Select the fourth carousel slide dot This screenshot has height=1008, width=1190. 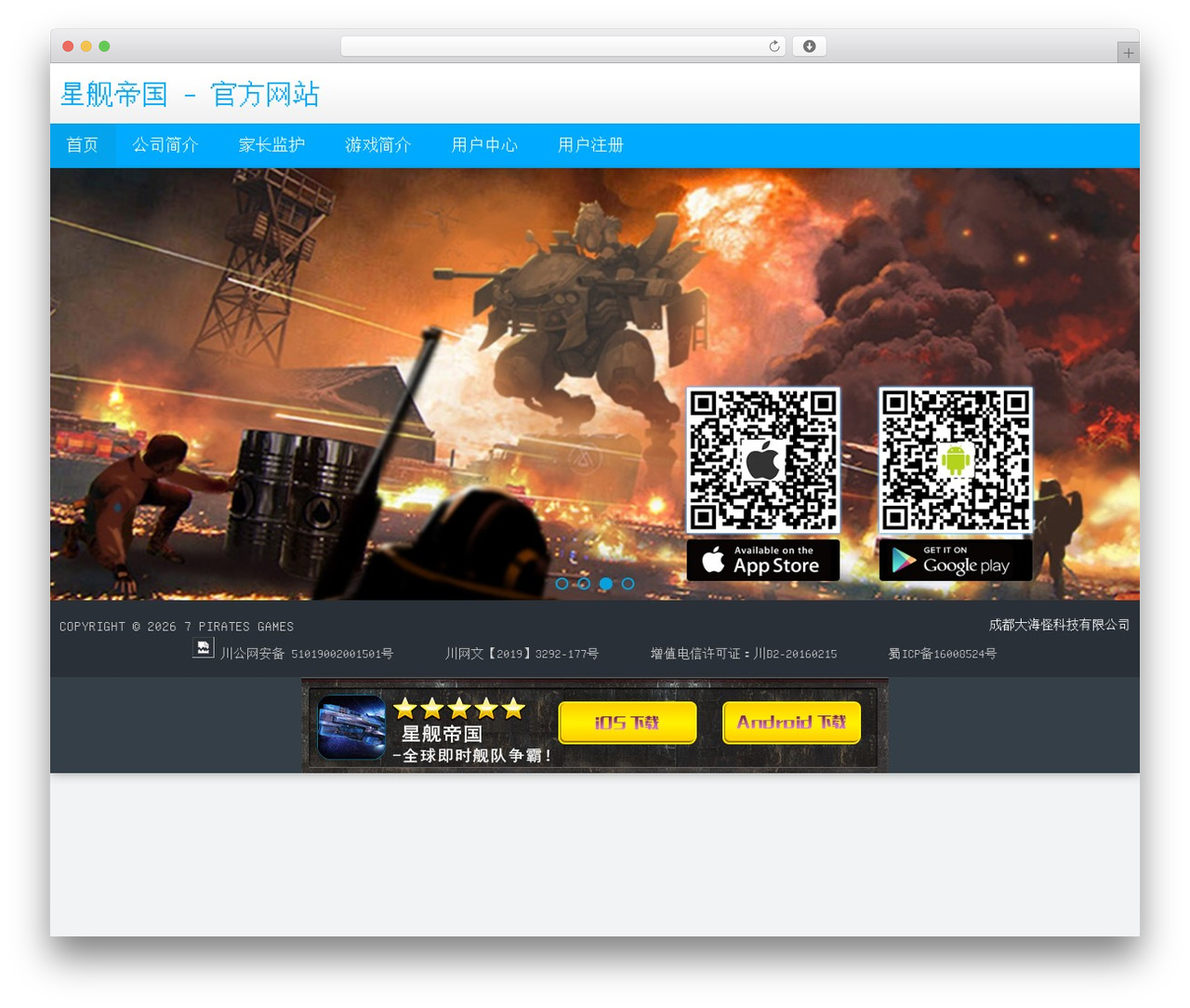click(628, 584)
